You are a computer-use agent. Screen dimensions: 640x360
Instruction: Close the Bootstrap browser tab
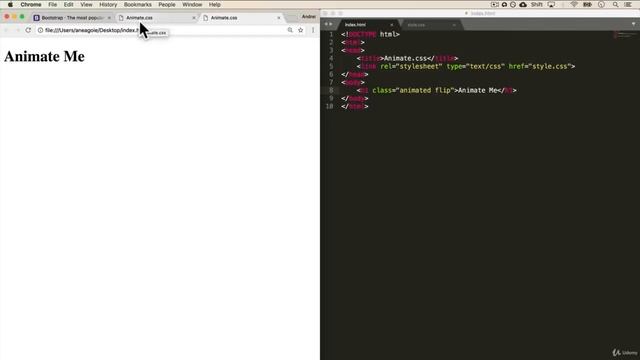click(x=109, y=18)
